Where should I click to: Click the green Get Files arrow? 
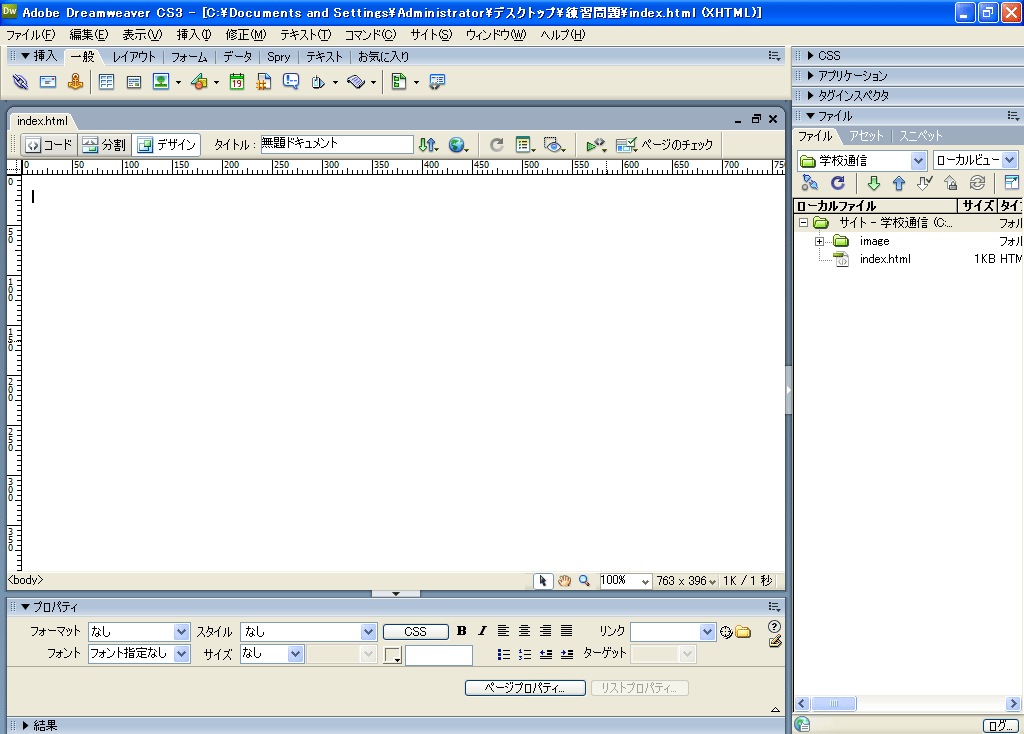click(873, 183)
